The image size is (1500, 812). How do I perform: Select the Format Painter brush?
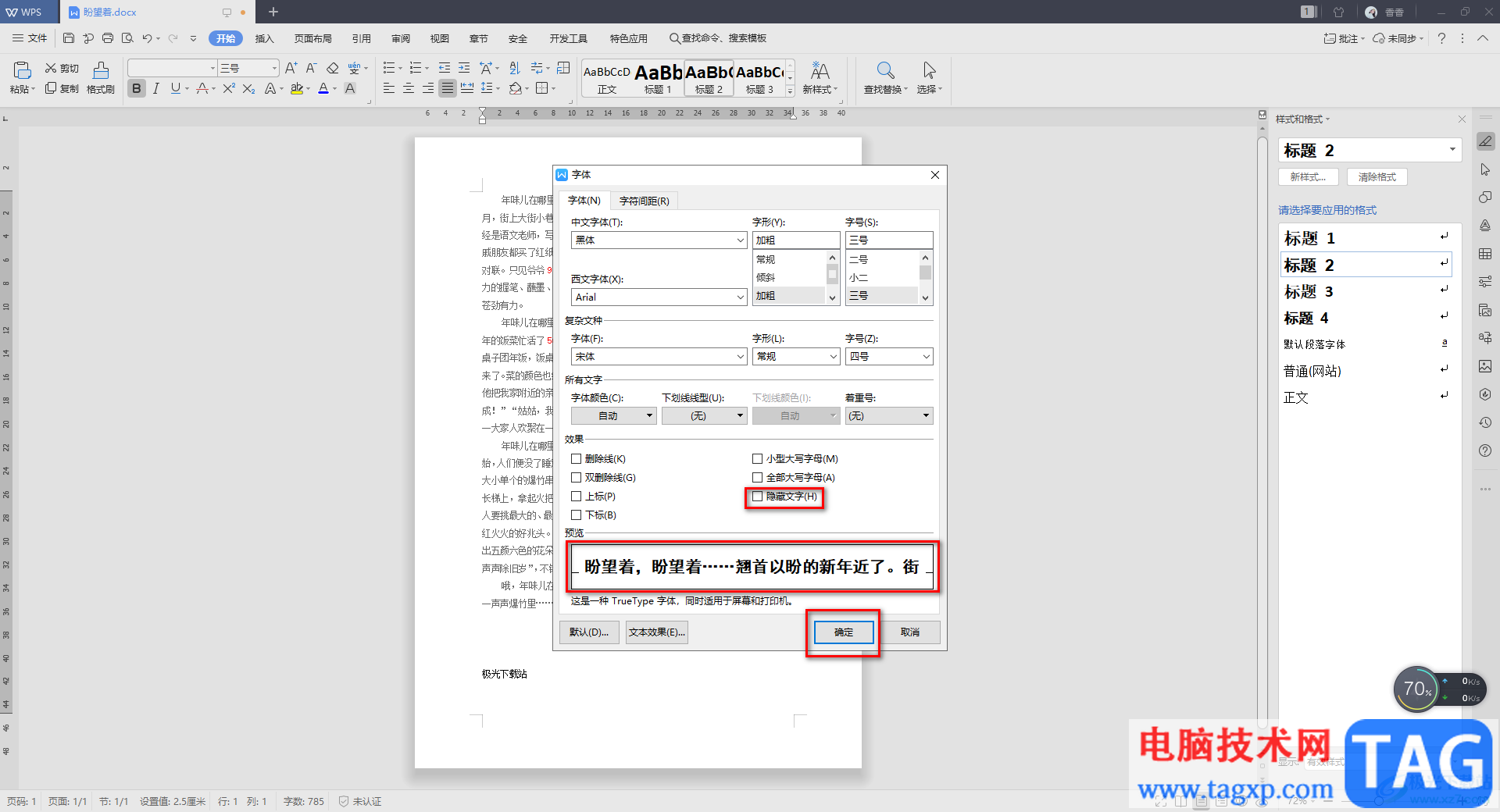point(101,71)
